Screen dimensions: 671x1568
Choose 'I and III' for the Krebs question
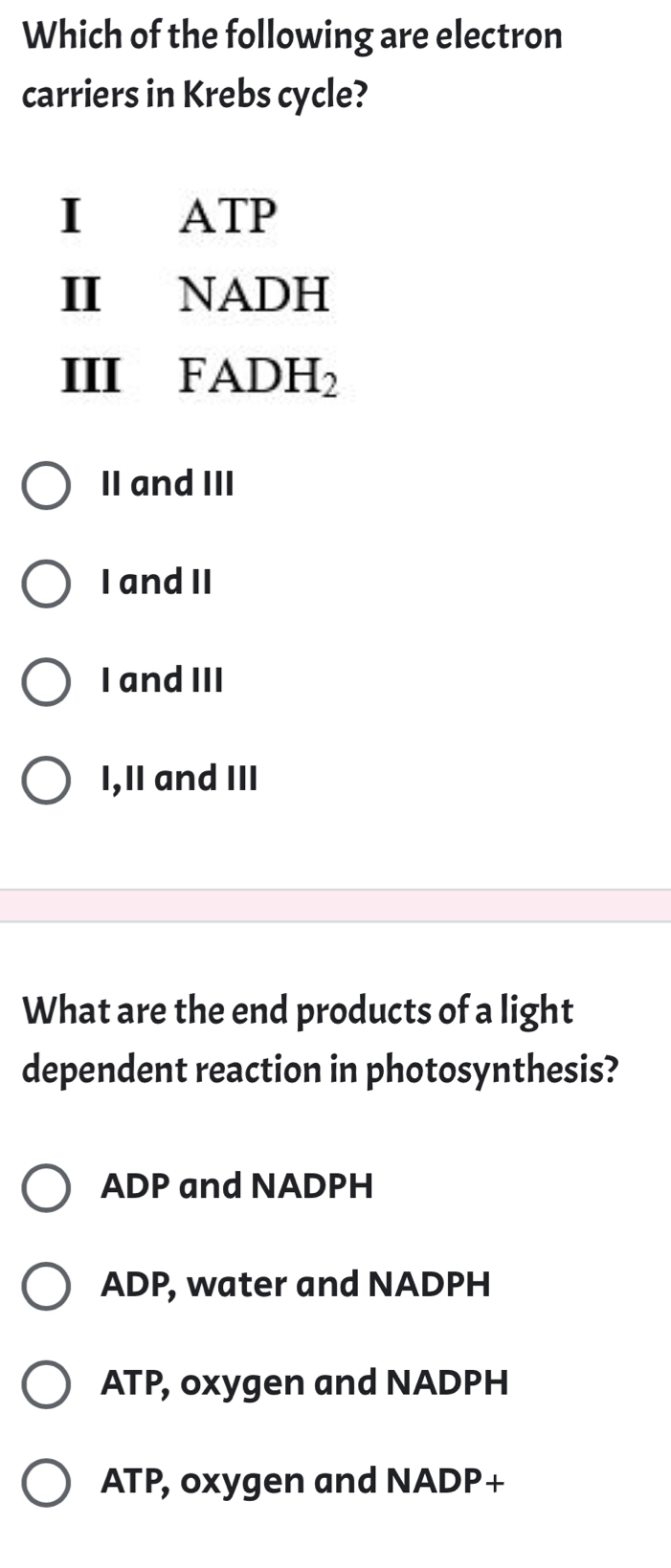[x=47, y=683]
